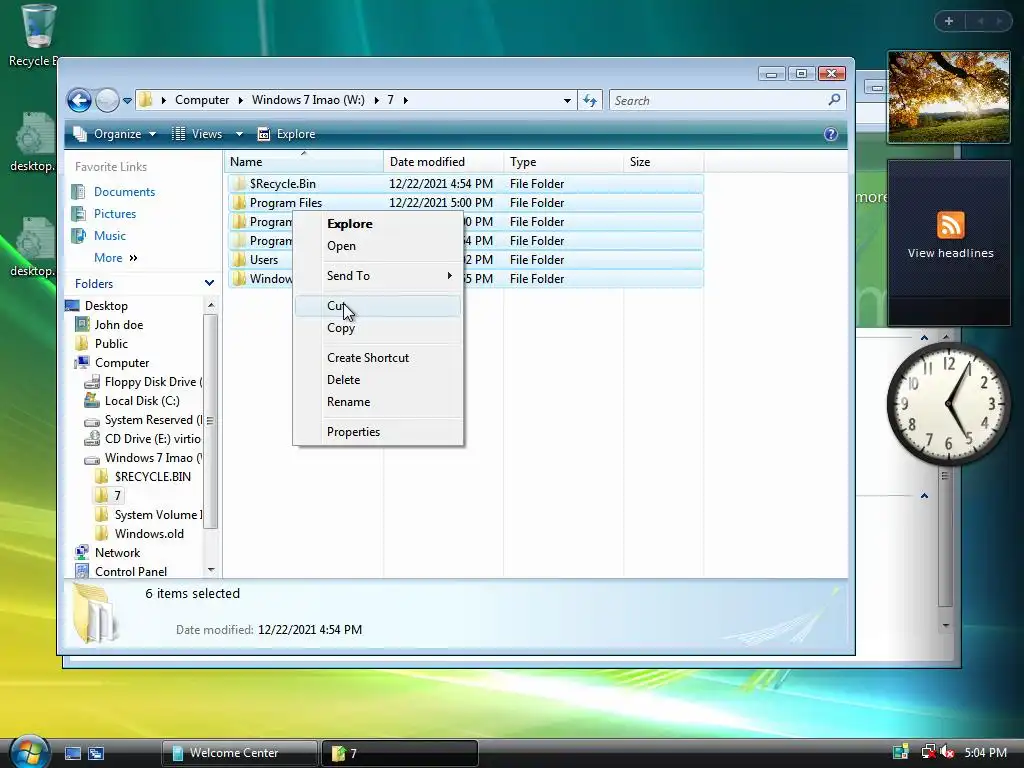Click View headlines RSS gadget icon
Screen dimensions: 1024x768
[x=950, y=225]
